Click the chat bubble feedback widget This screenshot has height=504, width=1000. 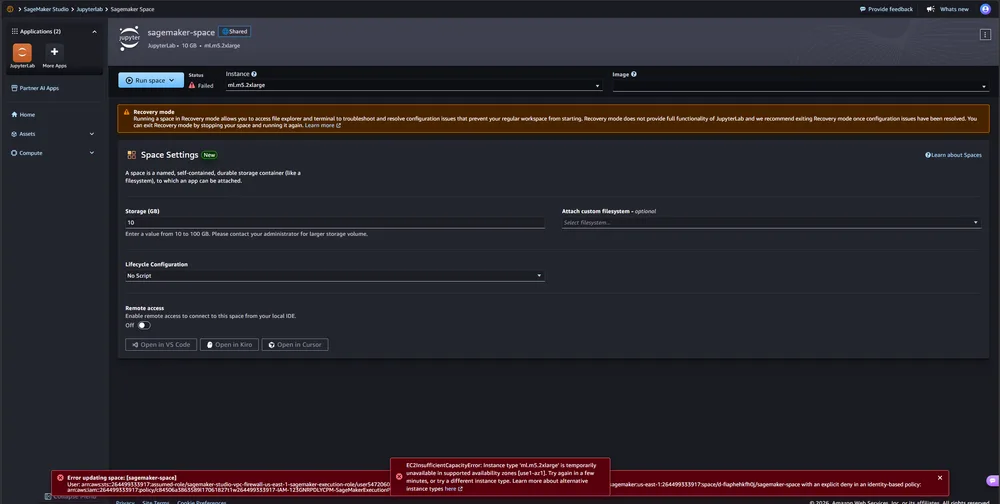992,480
